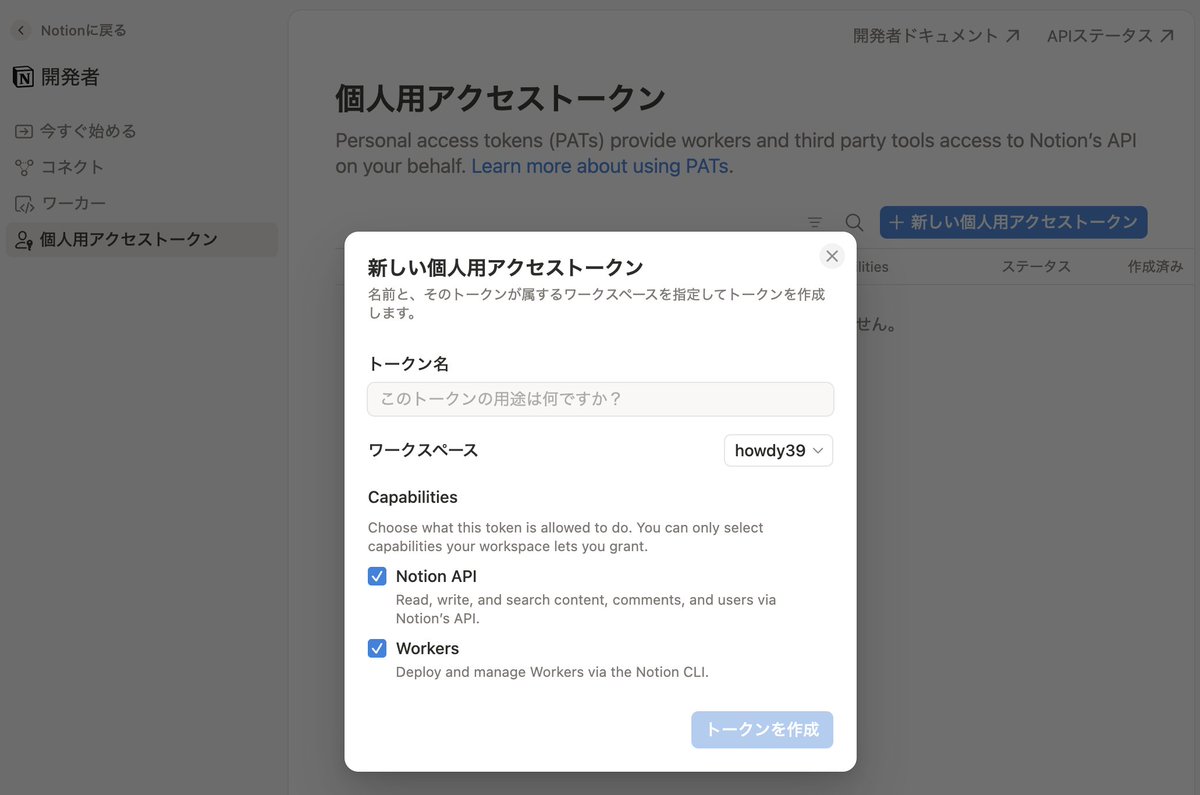This screenshot has width=1200, height=795.
Task: Close the 新しい個人用アクセストークン dialog
Action: 832,256
